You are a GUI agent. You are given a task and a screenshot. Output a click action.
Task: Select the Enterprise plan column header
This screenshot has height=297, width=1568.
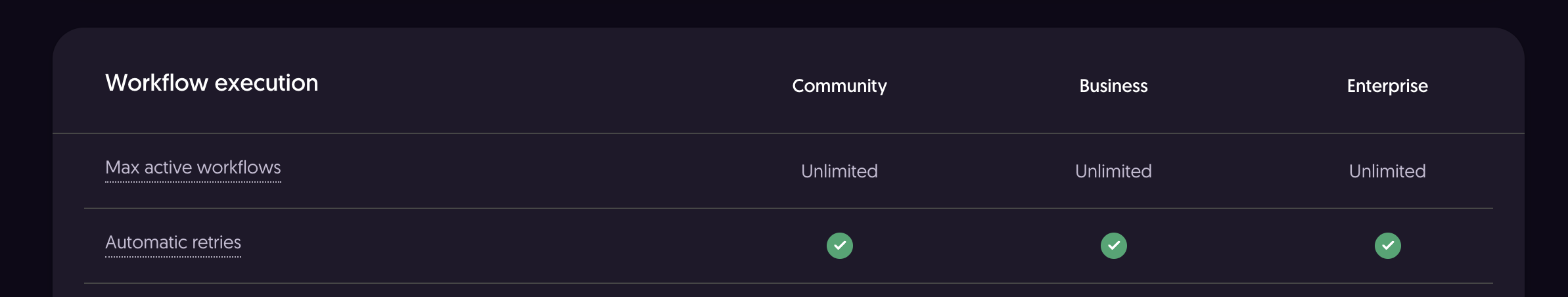pos(1387,86)
